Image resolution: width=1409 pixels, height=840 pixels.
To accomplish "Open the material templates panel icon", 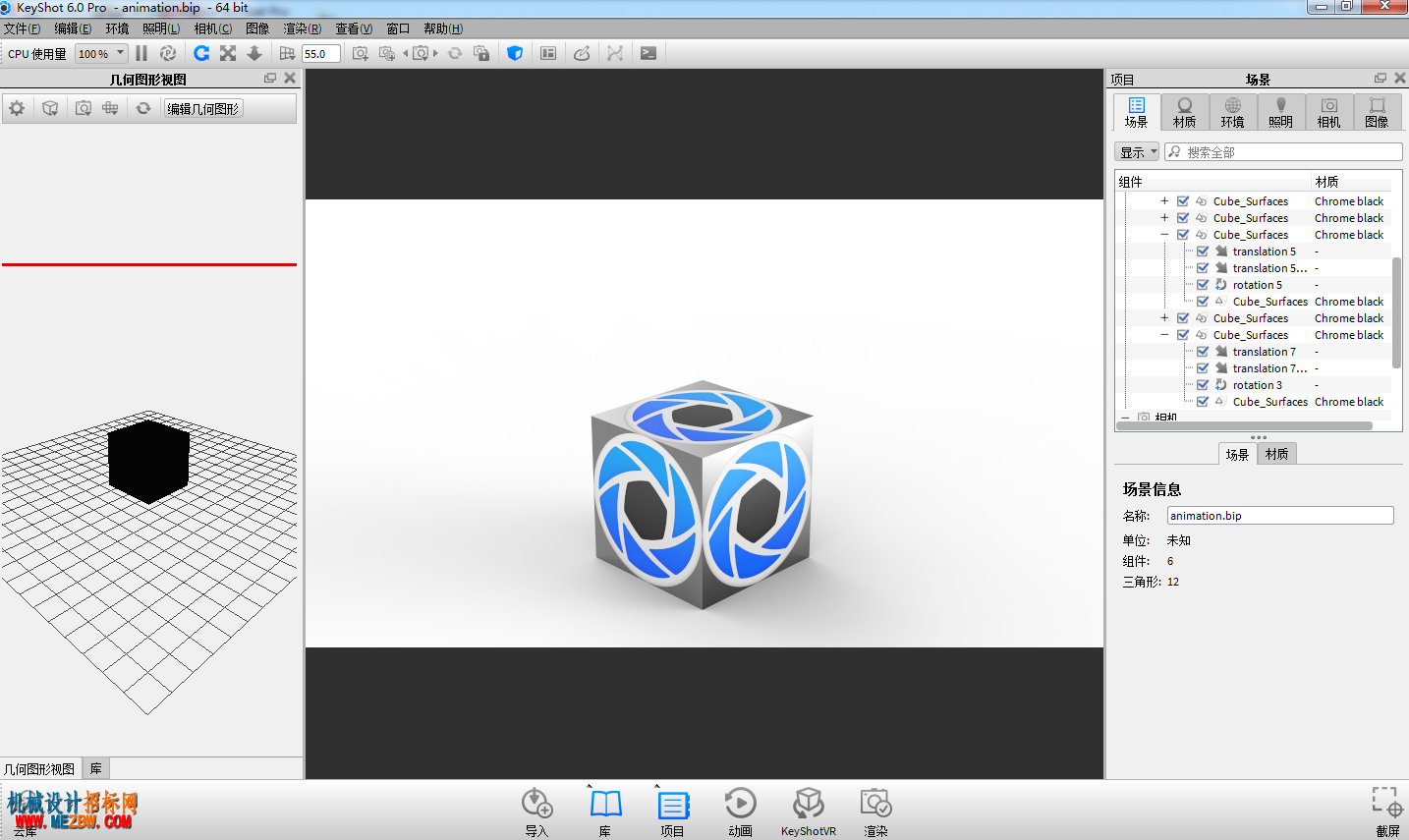I will coord(548,53).
